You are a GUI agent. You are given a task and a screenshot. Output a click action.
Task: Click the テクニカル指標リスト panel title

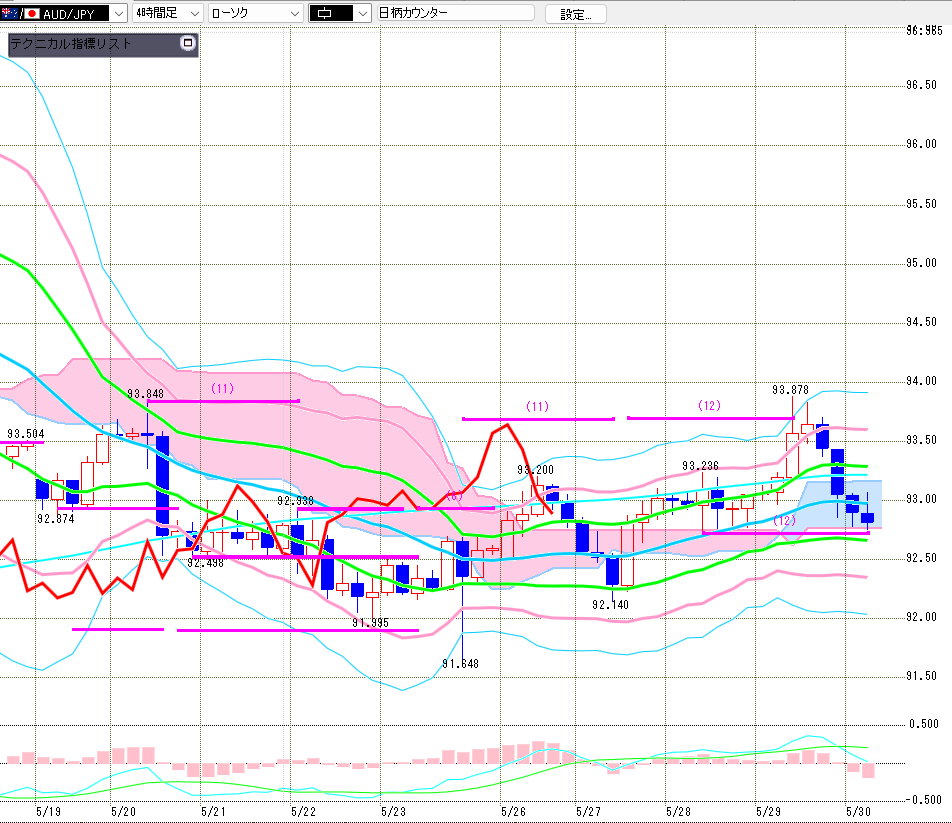[71, 44]
